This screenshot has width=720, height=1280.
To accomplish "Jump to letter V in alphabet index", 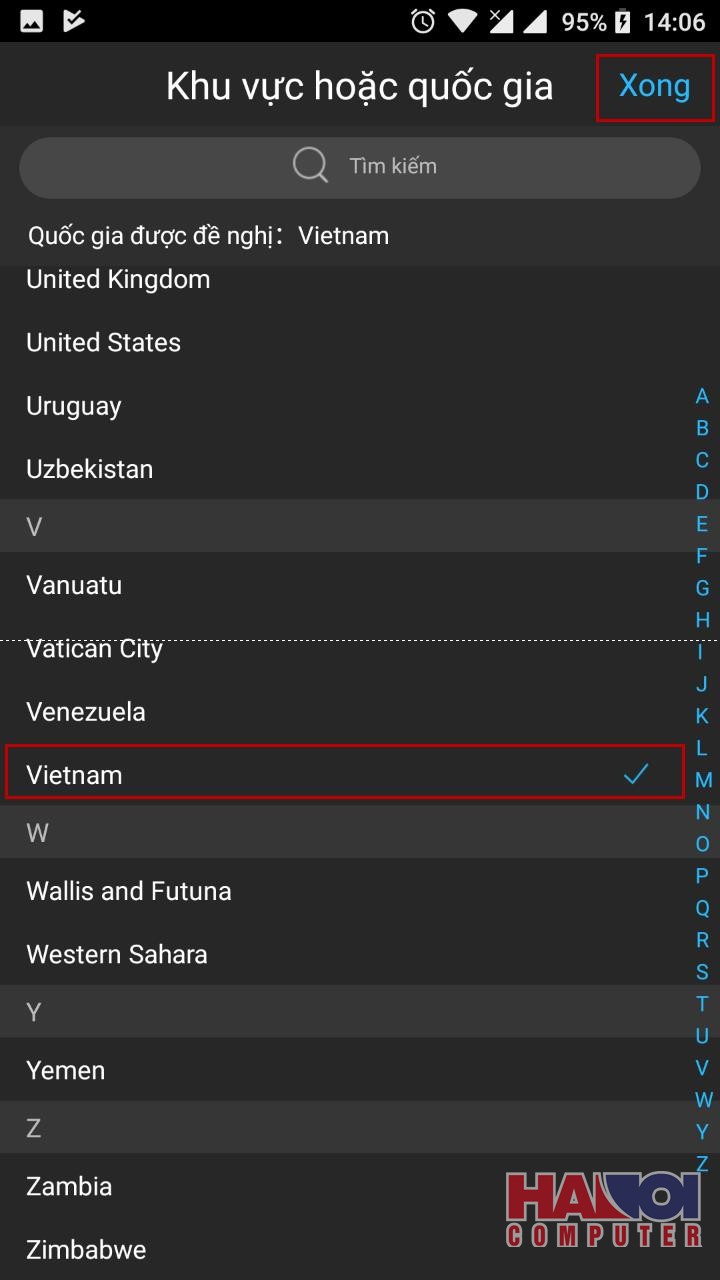I will [x=702, y=1068].
